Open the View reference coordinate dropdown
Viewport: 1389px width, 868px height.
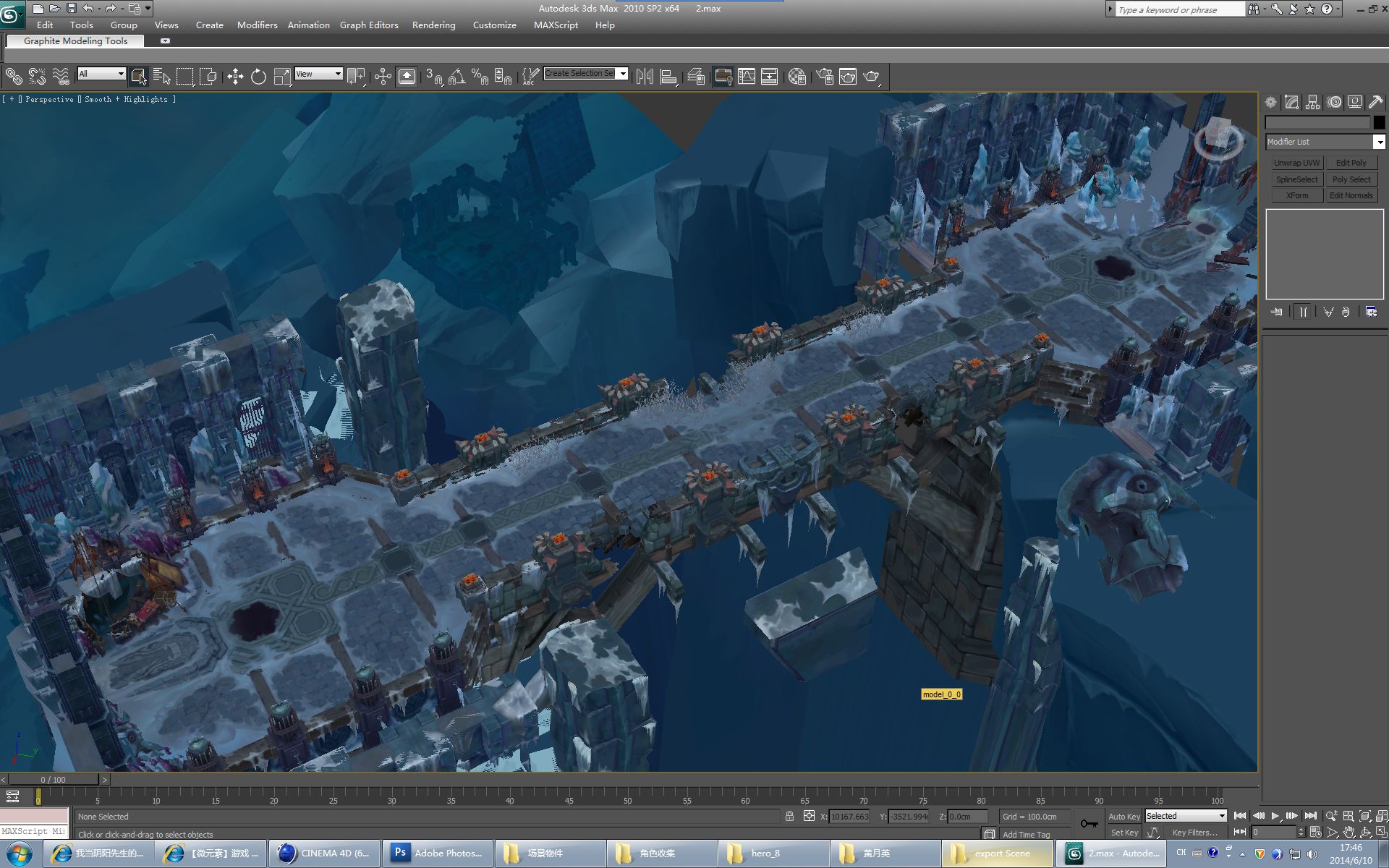pos(318,74)
